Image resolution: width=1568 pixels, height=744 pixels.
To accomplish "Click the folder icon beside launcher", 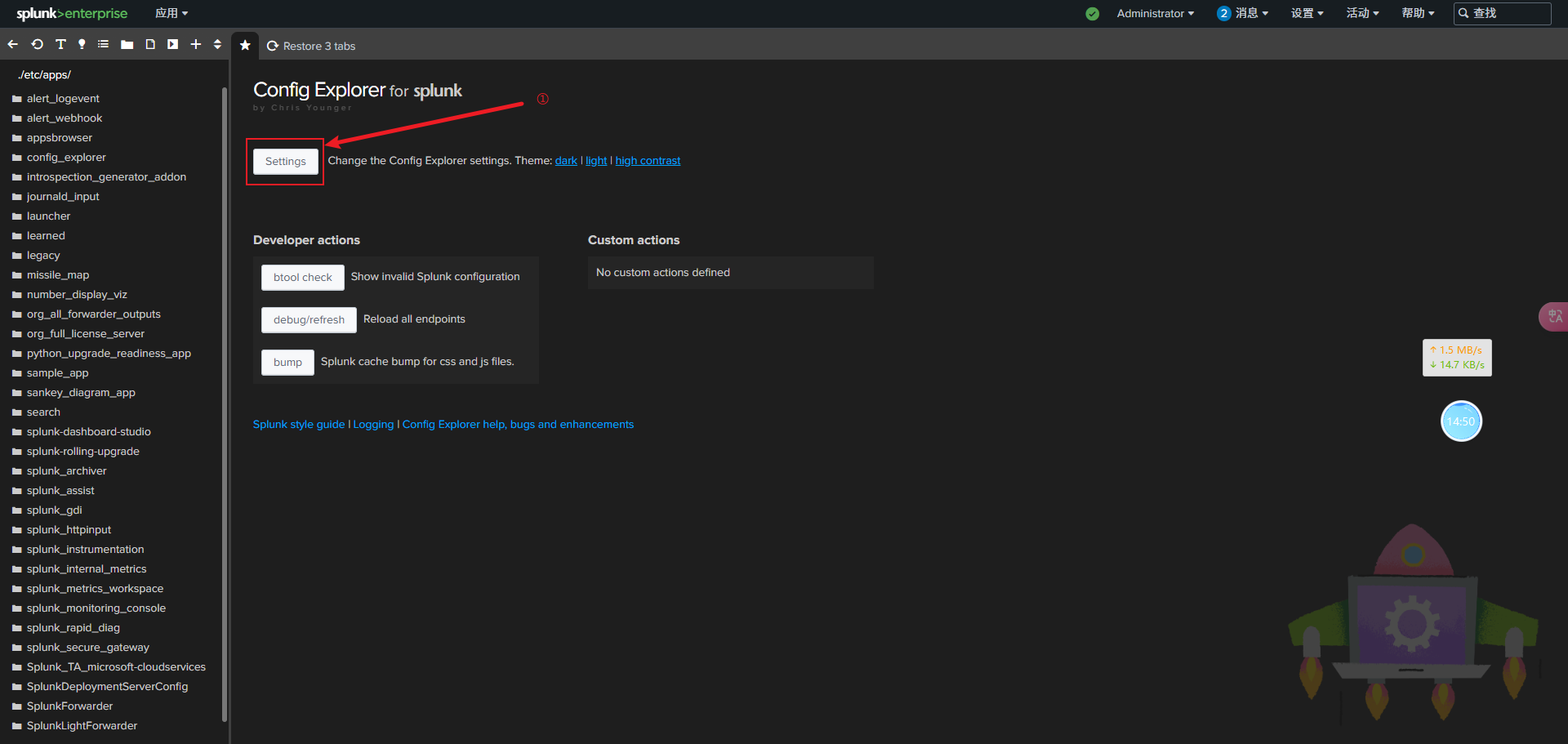I will tap(17, 216).
